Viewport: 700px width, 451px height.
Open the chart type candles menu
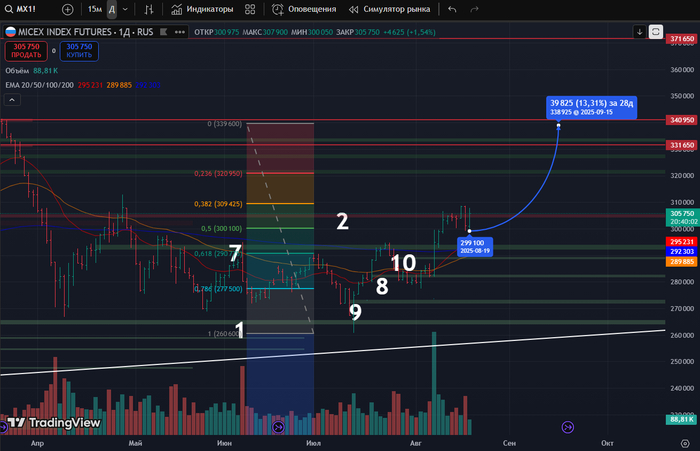148,9
